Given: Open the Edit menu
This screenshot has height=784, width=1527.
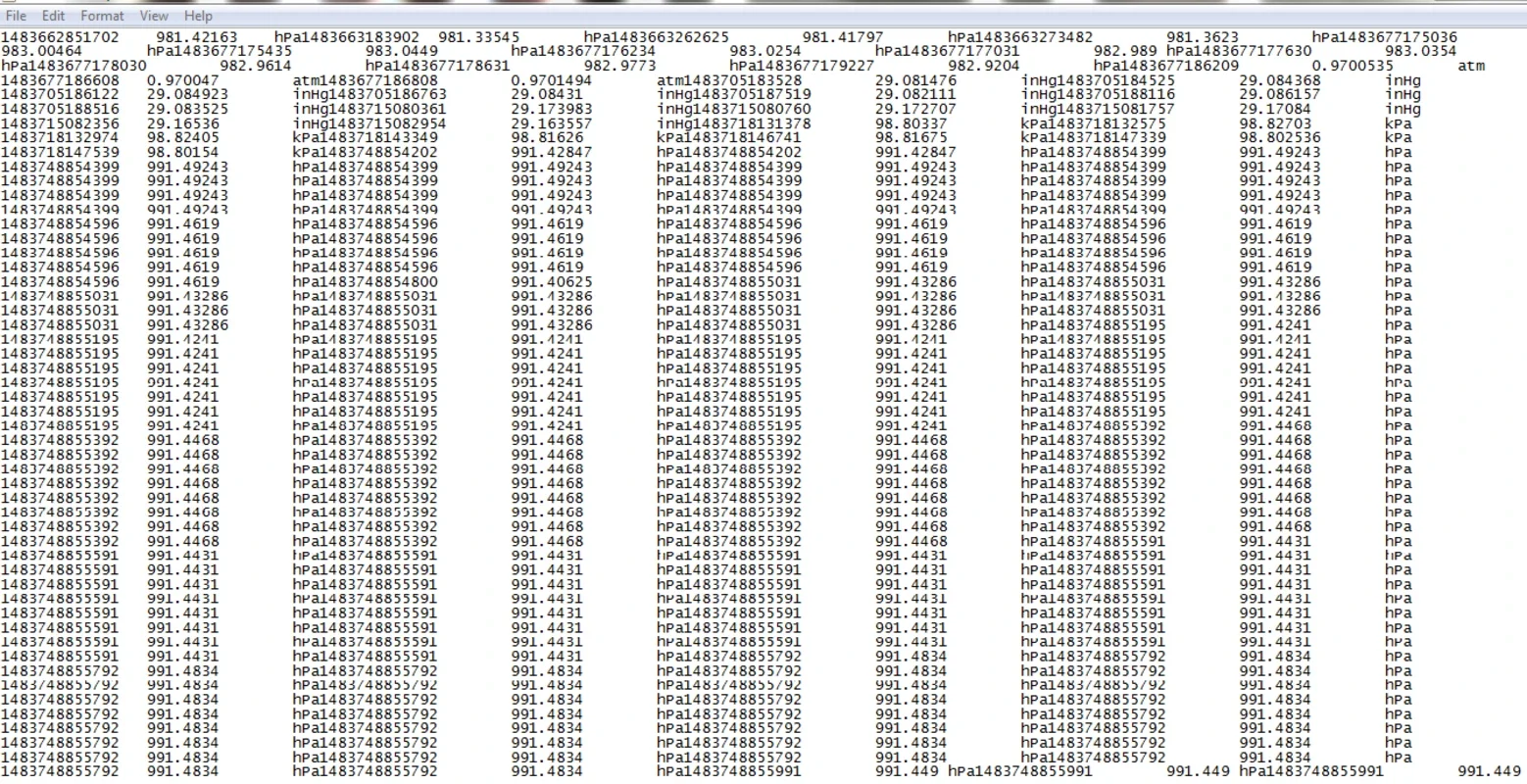Looking at the screenshot, I should [53, 16].
